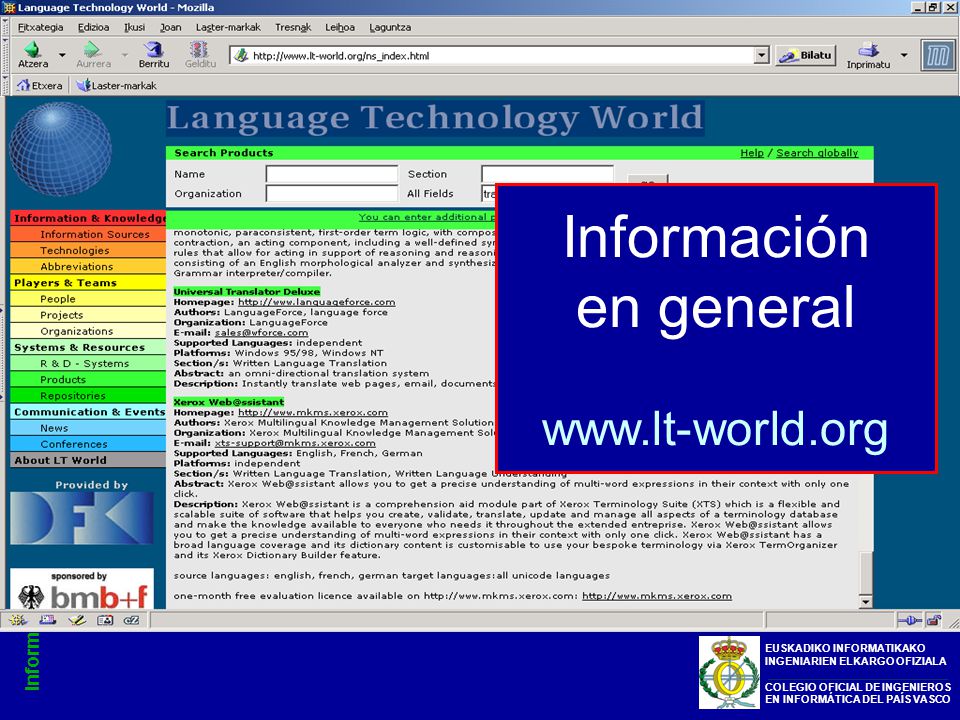Click the Composer icon in status bar
The height and width of the screenshot is (720, 960).
pos(77,620)
